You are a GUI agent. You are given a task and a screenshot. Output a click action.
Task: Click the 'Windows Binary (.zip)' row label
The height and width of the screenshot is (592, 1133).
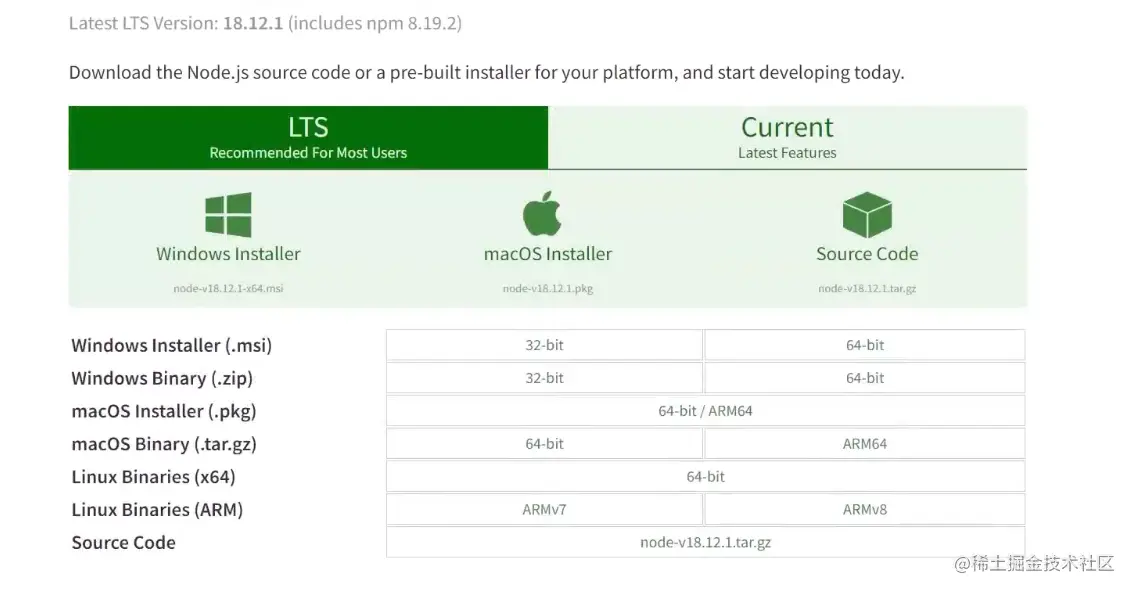[162, 378]
